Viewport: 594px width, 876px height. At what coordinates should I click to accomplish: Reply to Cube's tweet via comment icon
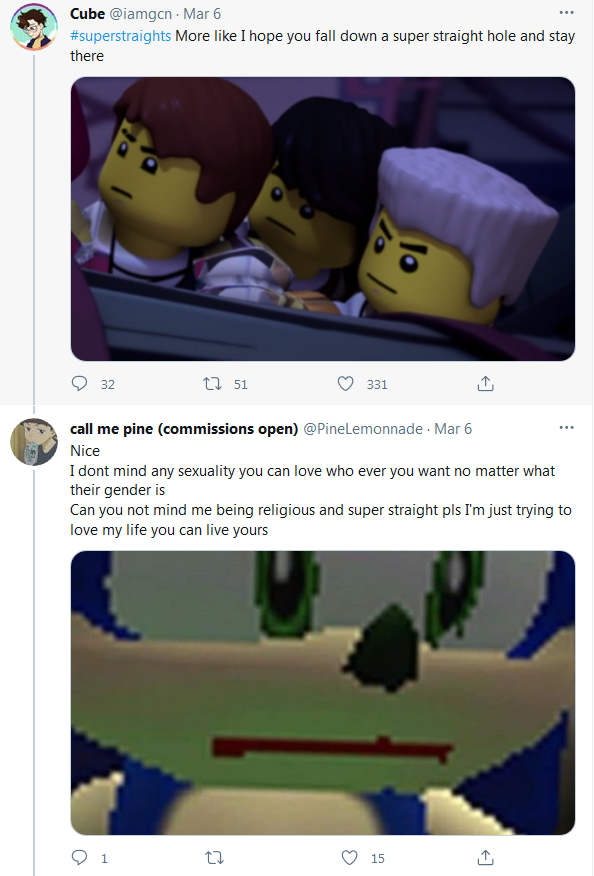(79, 383)
